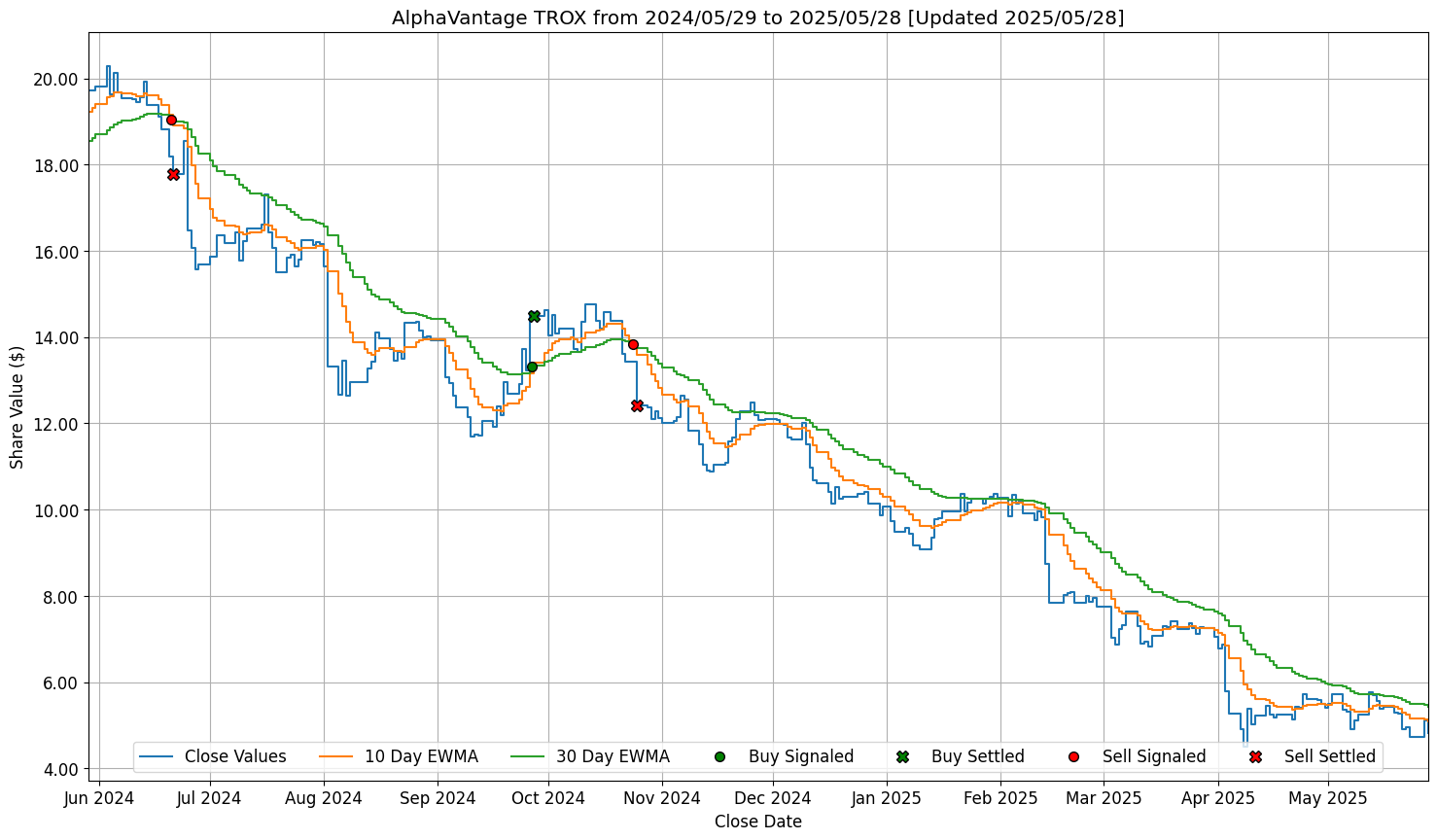This screenshot has width=1437, height=840.
Task: Click the 'Apr 2025' x-axis label
Action: [x=1218, y=798]
